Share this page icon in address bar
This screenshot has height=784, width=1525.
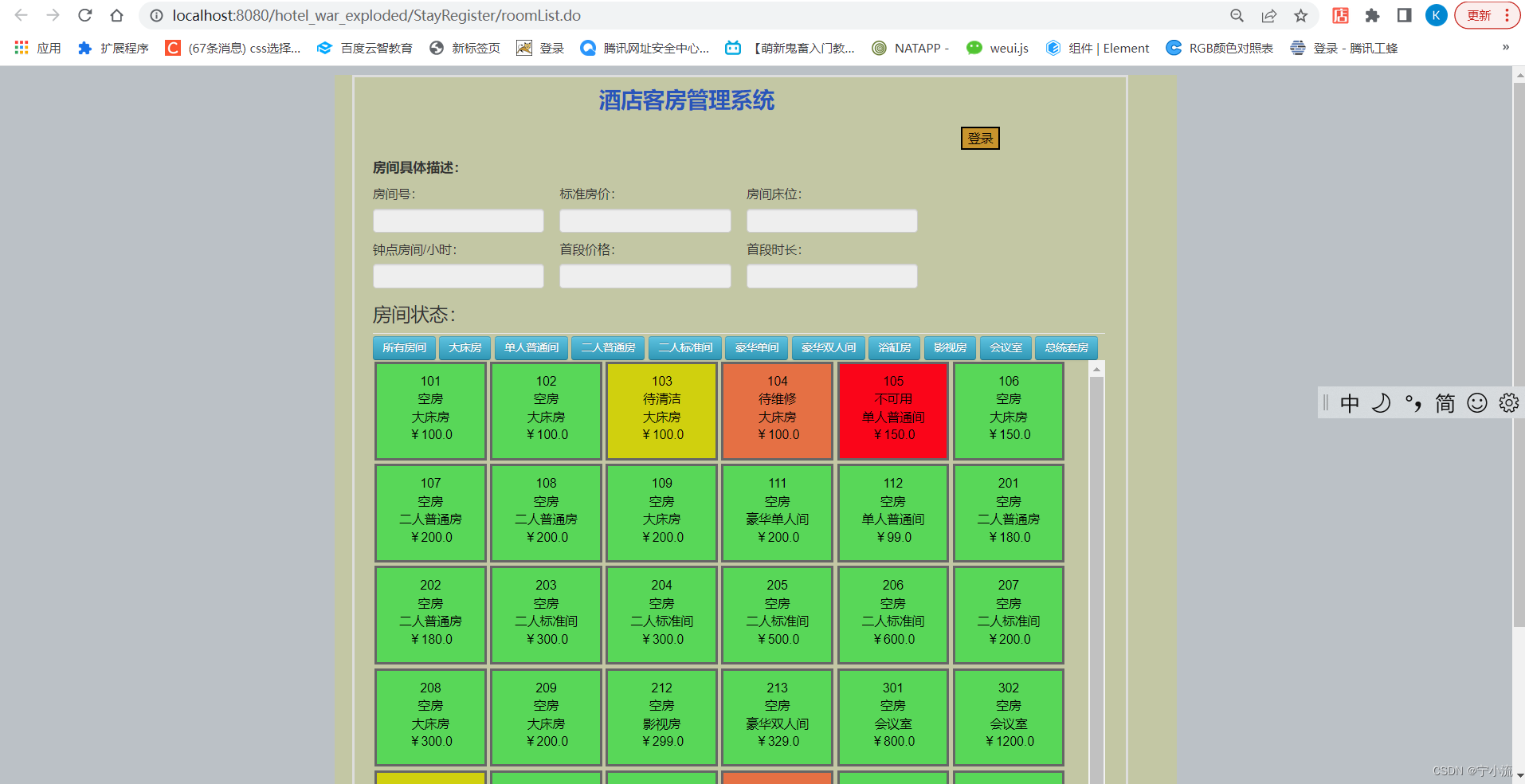tap(1269, 15)
